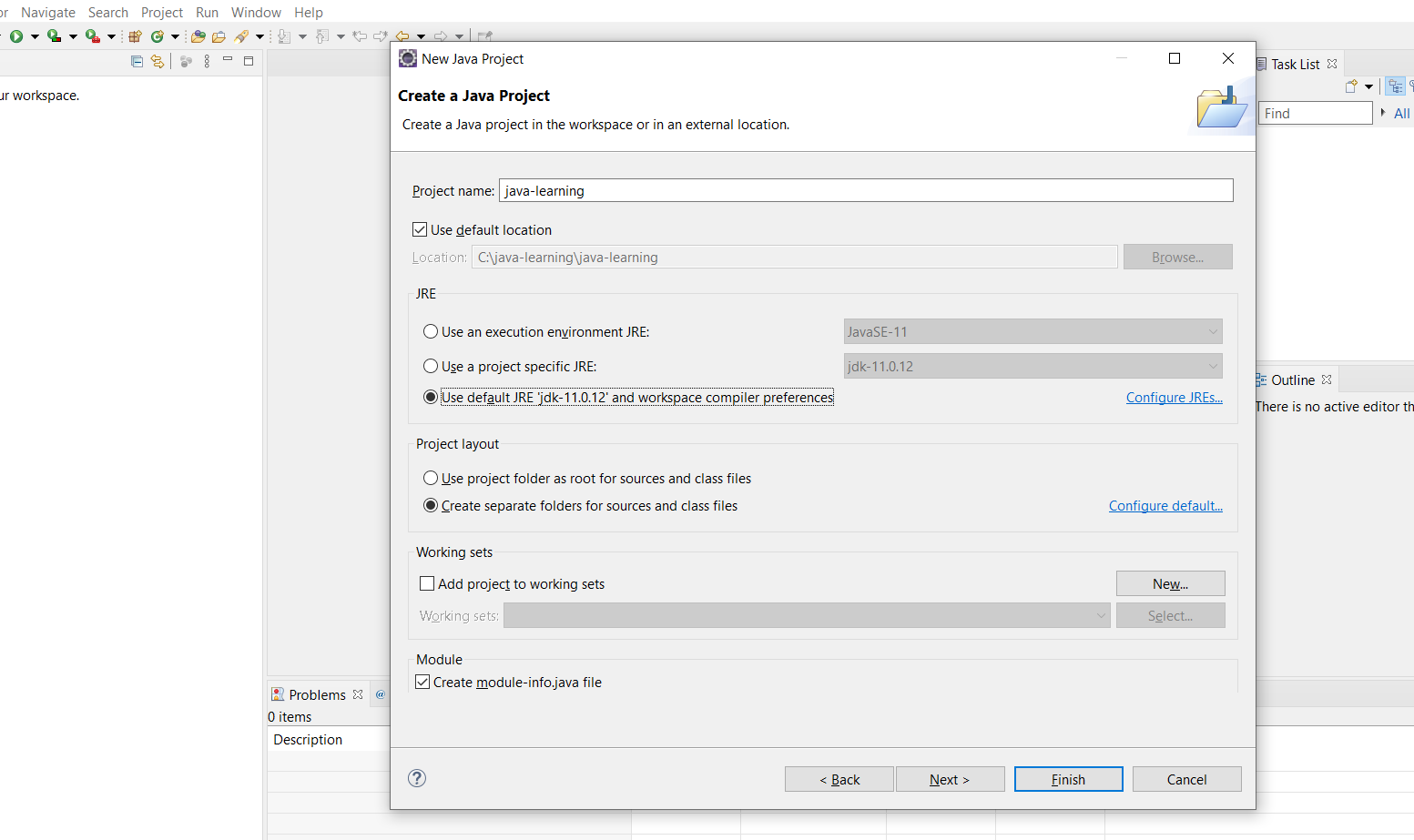Open the Configure JREs... link

[x=1174, y=397]
